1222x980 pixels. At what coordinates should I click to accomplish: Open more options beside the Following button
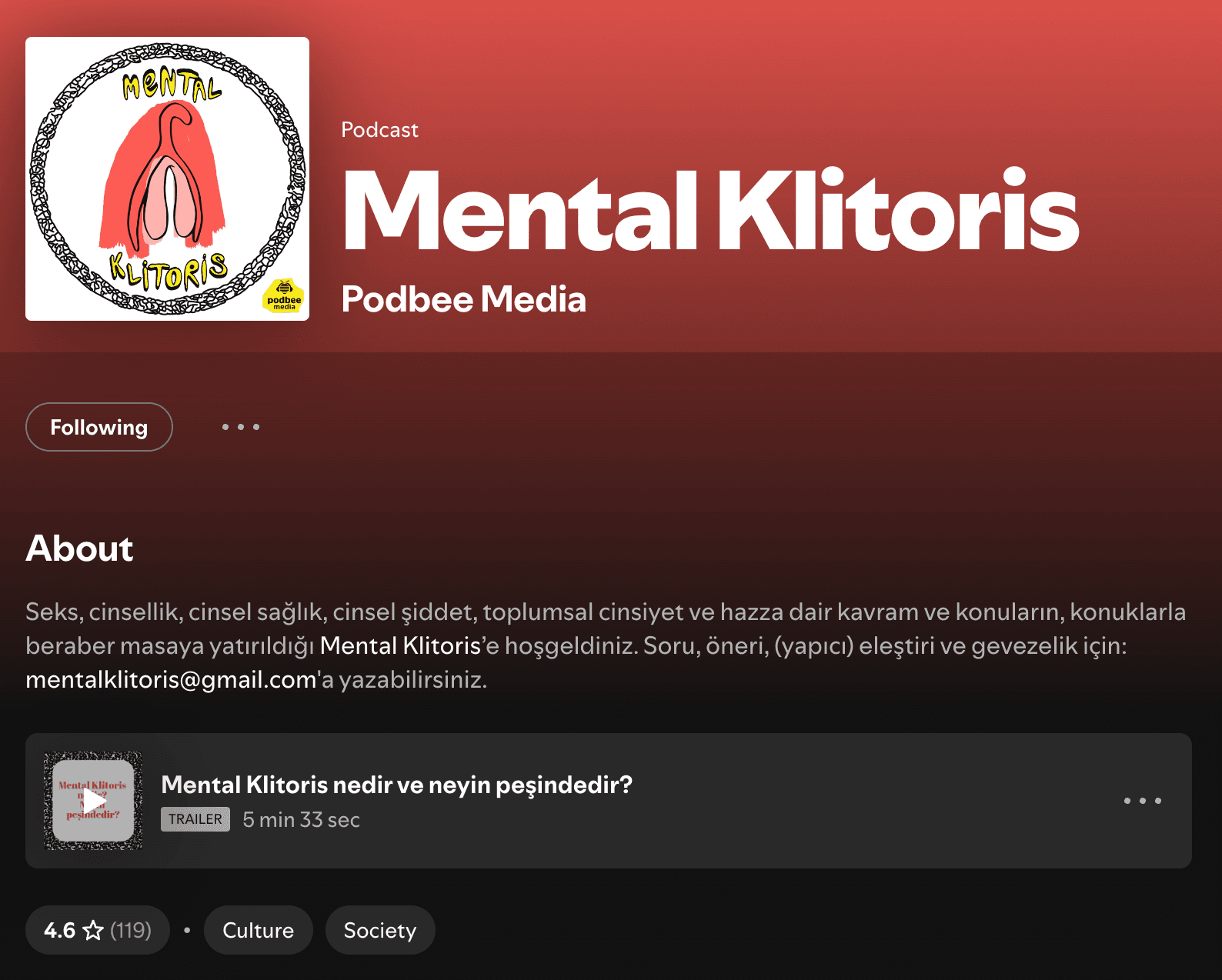tap(241, 427)
